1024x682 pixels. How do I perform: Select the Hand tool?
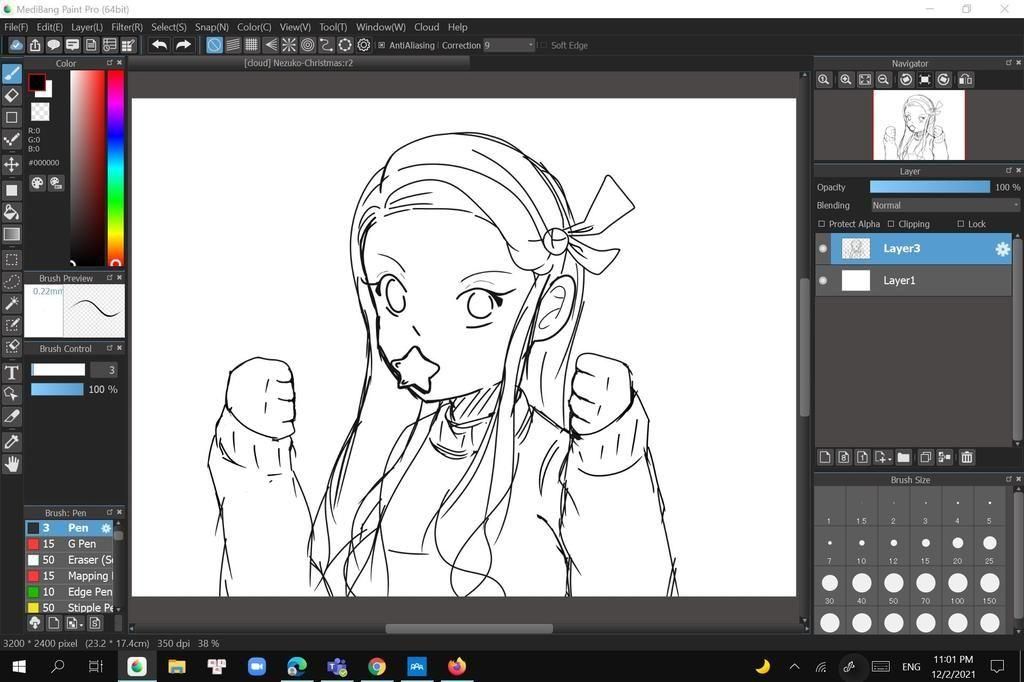pyautogui.click(x=12, y=464)
